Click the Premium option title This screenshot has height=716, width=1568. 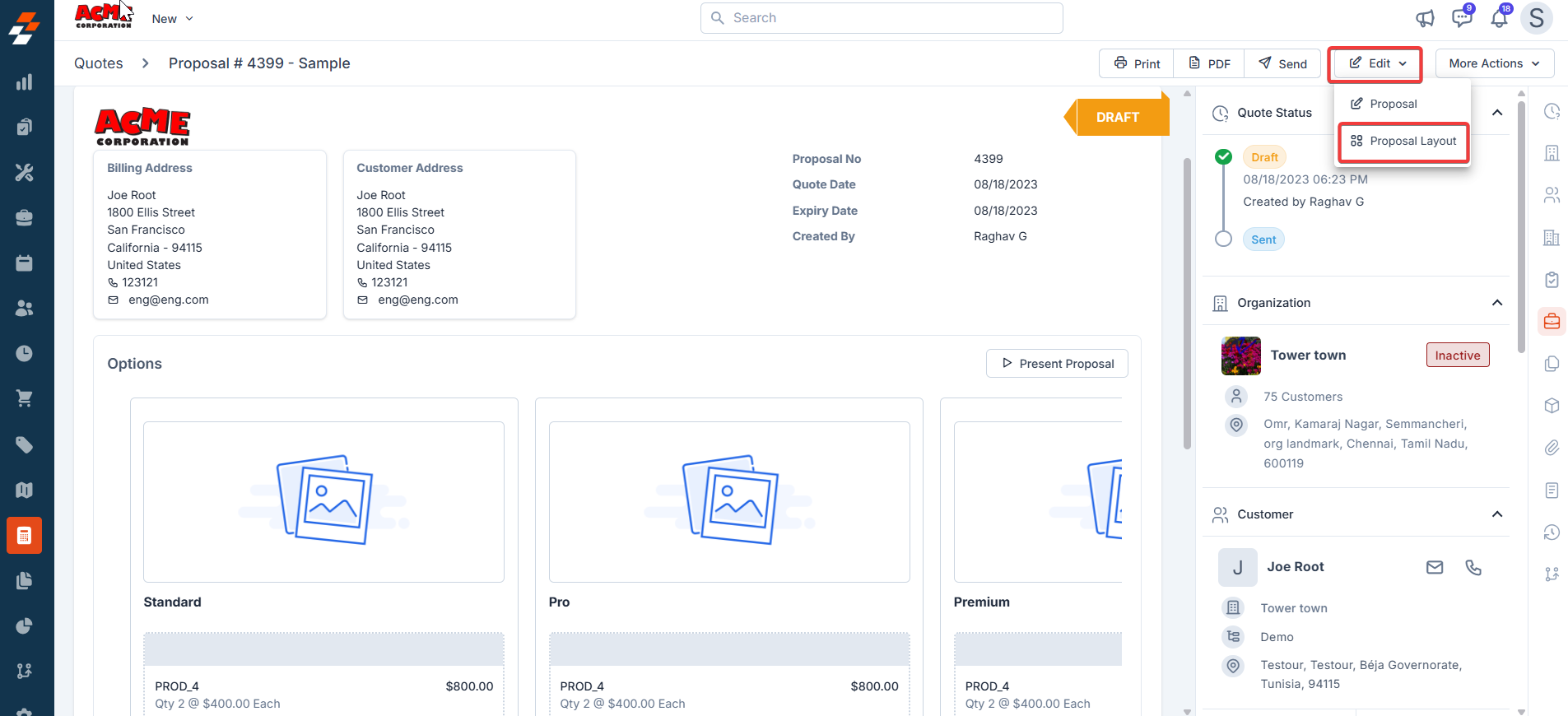[981, 602]
